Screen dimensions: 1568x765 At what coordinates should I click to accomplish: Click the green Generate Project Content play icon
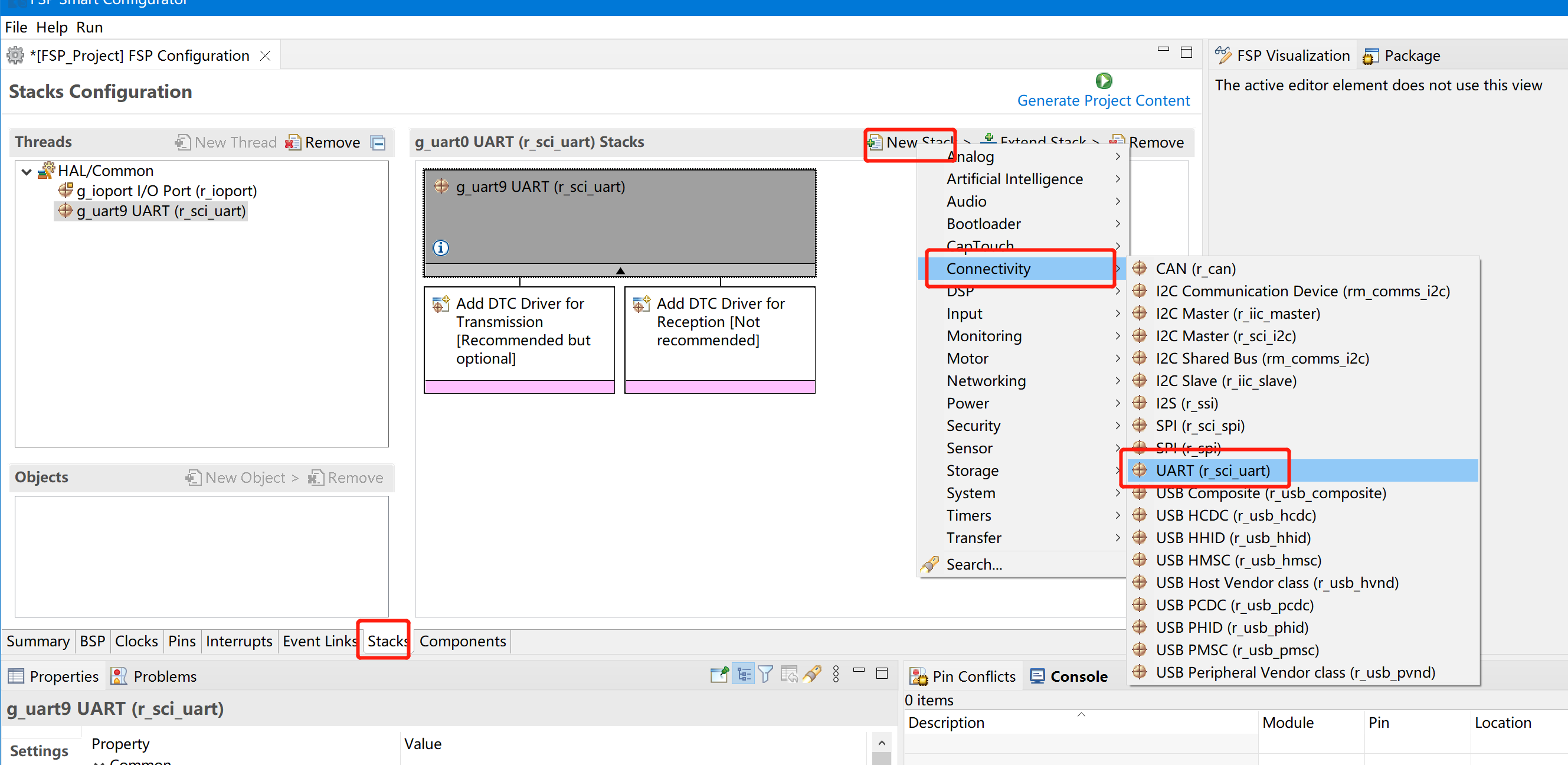(1103, 81)
